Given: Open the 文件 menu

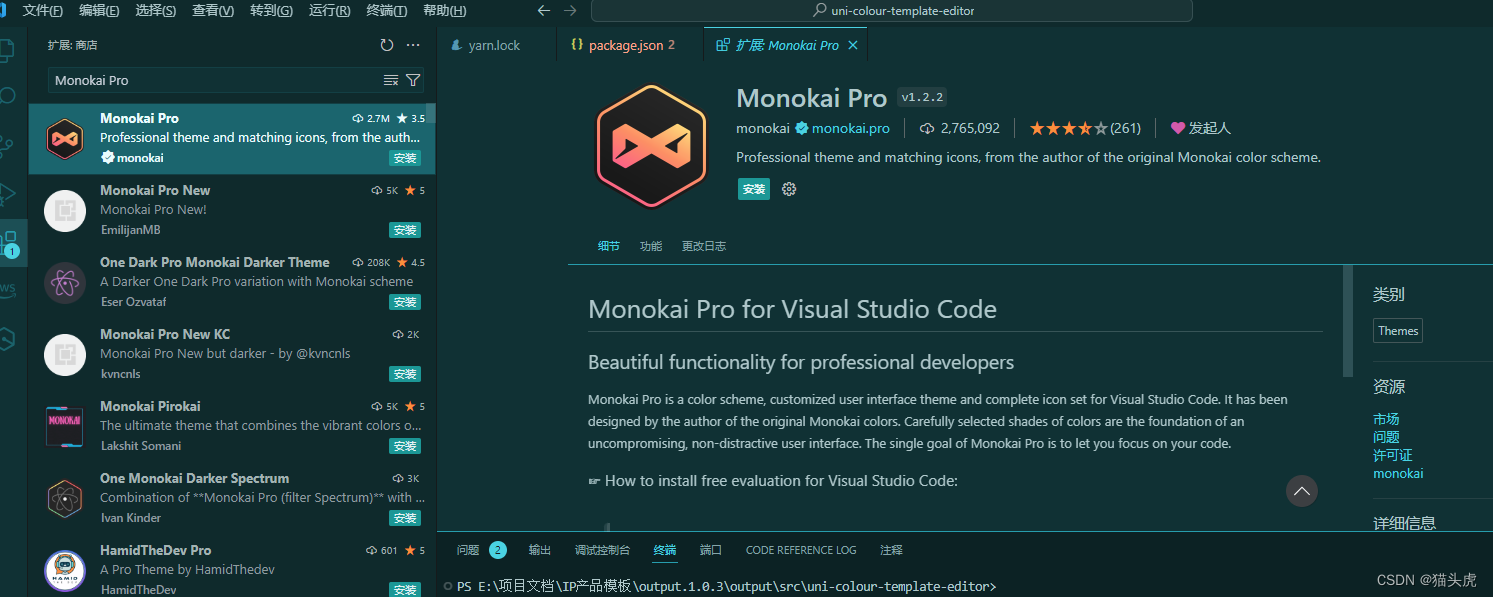Looking at the screenshot, I should point(42,11).
